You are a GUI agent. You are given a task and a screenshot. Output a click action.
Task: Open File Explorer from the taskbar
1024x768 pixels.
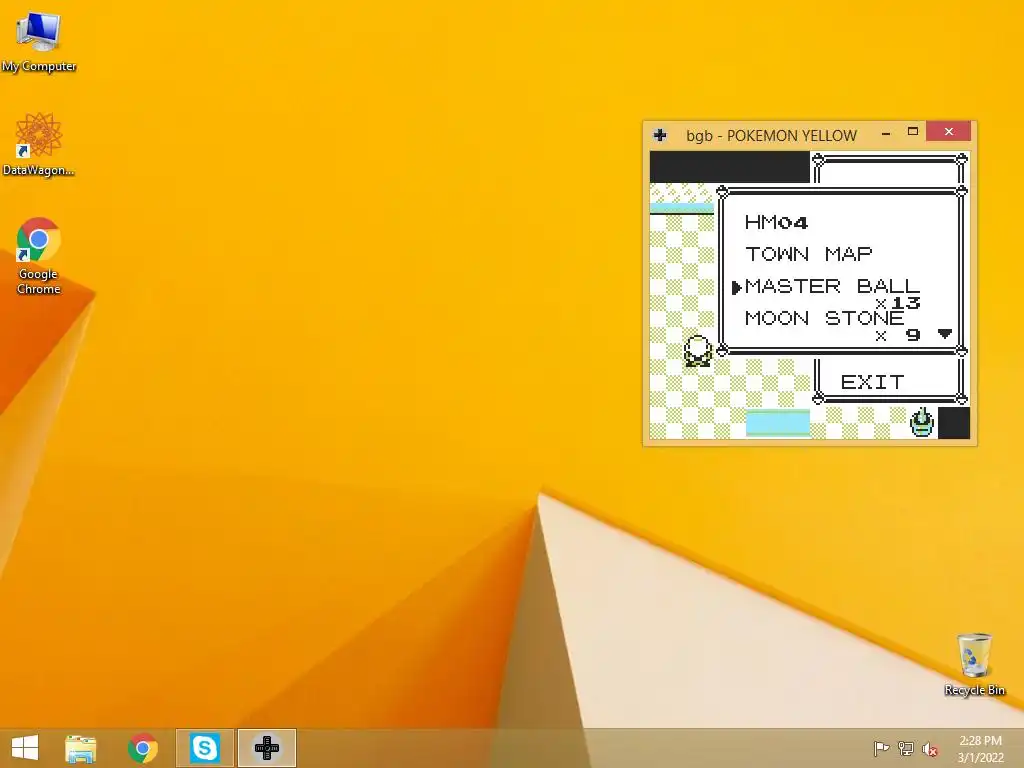pos(81,748)
